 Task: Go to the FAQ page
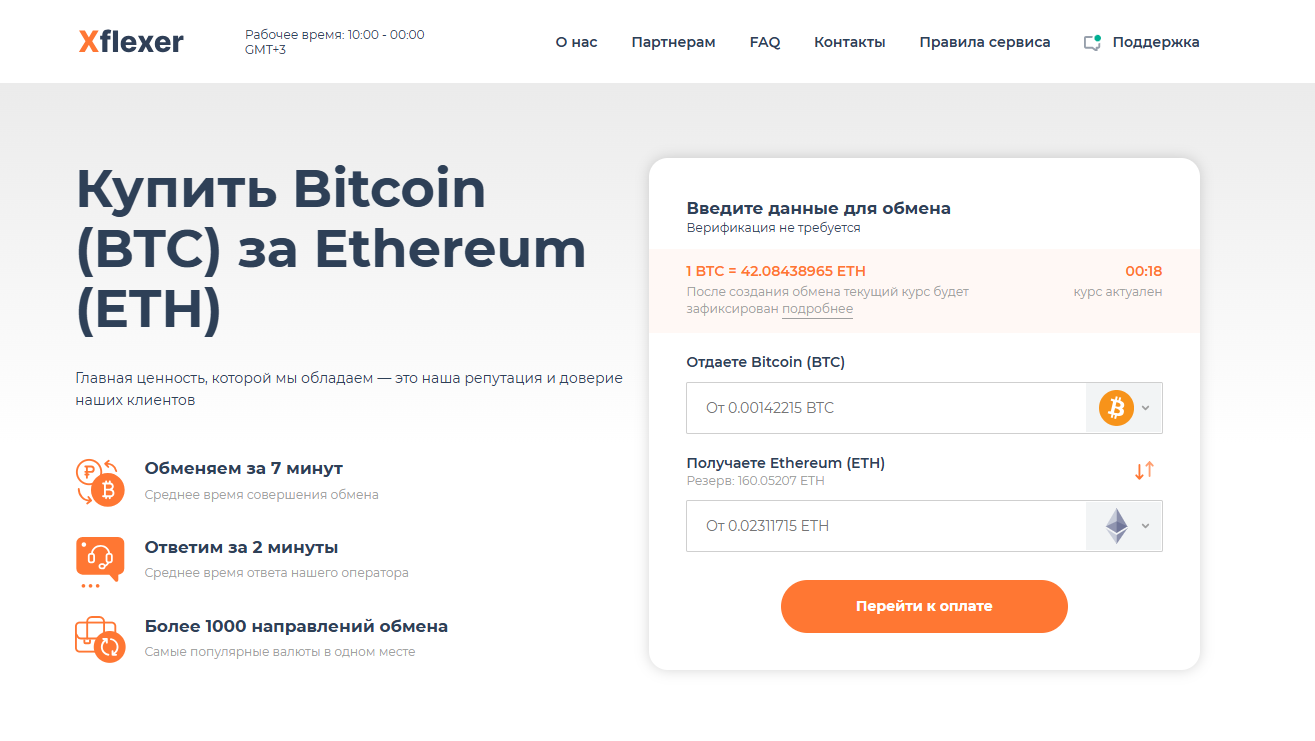click(x=765, y=42)
